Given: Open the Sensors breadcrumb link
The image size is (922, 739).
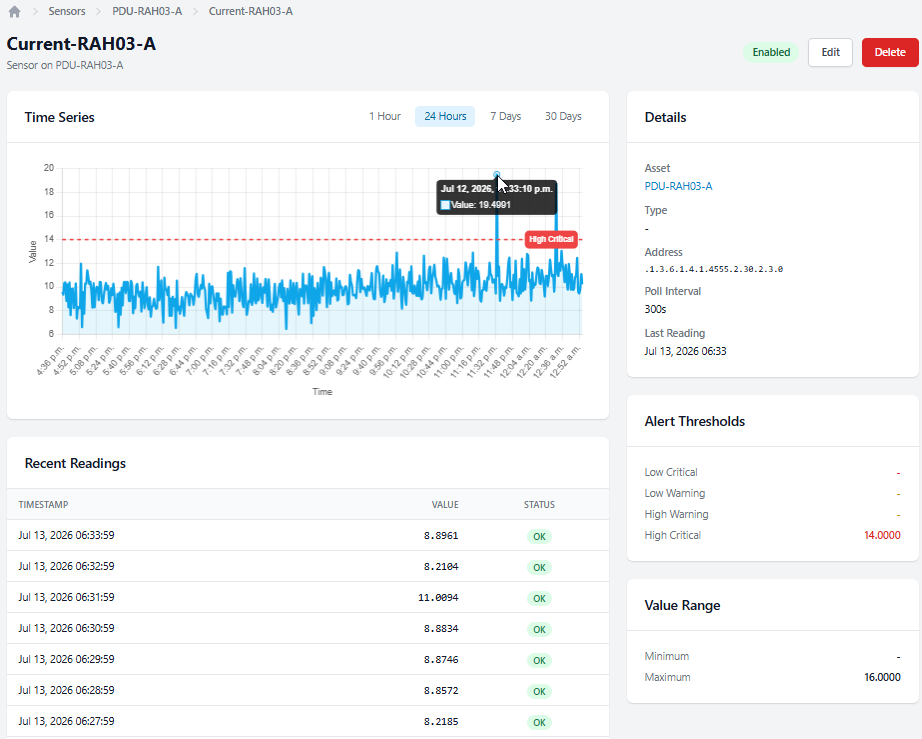Looking at the screenshot, I should [66, 11].
